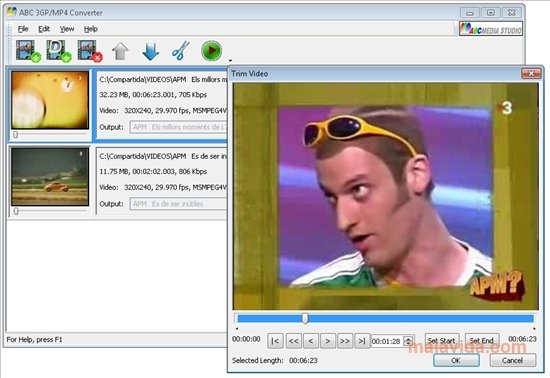
Task: Click the Trim Video seek slider handle
Action: click(305, 318)
